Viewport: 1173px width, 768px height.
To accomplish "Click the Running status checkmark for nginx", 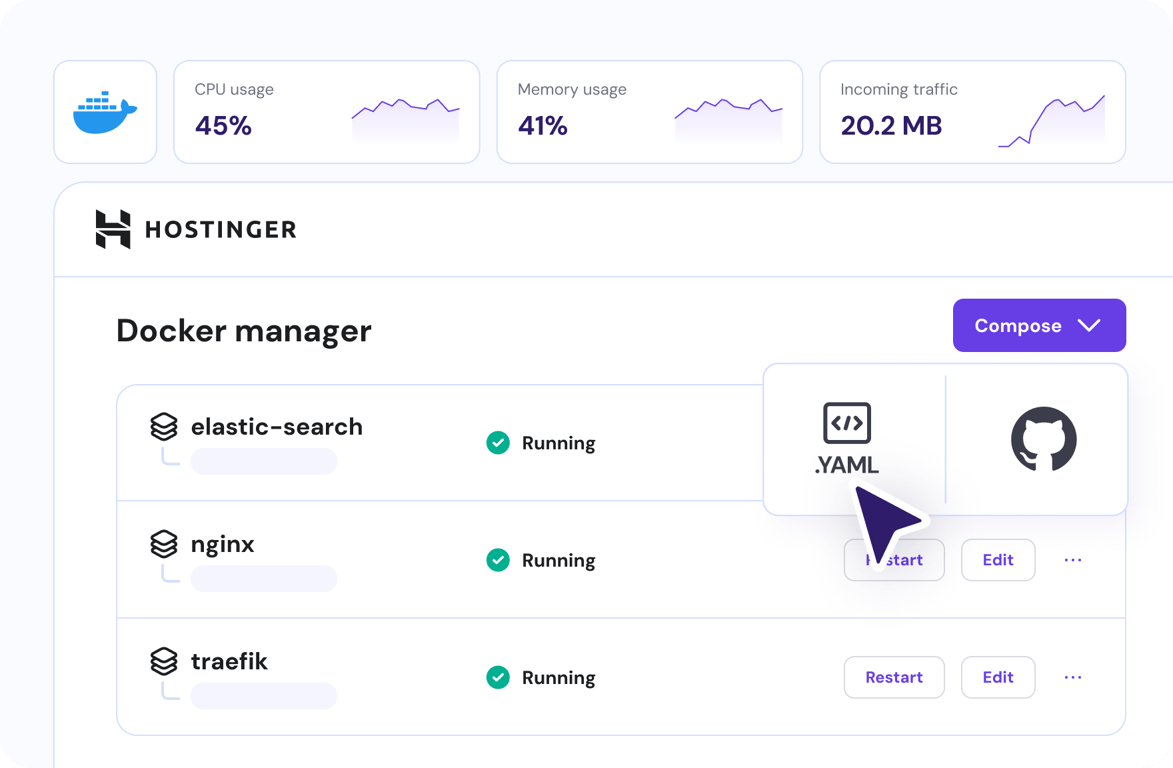I will 498,560.
